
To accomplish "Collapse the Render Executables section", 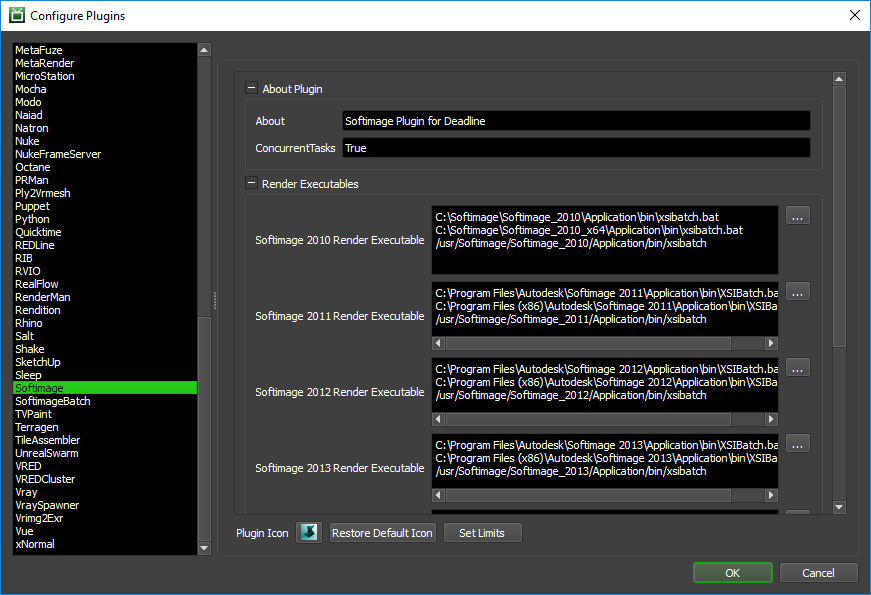I will pos(252,183).
